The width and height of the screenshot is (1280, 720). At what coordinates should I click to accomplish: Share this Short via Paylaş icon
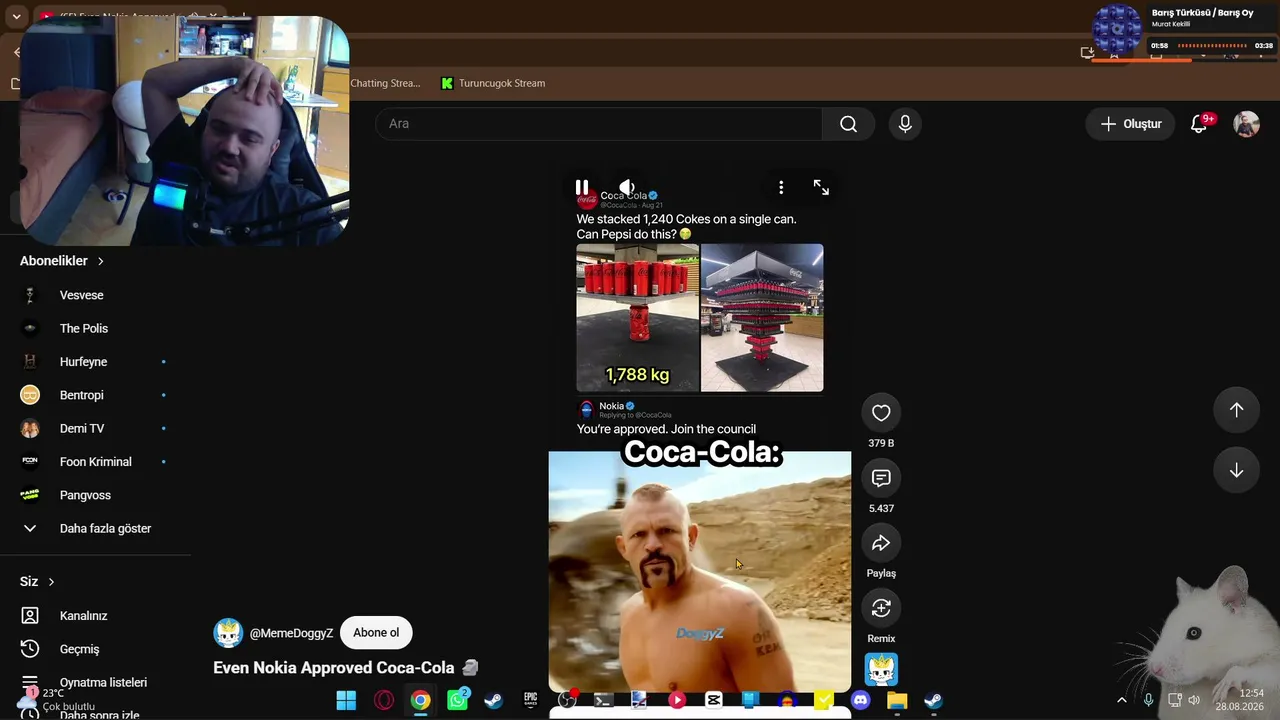[x=881, y=543]
